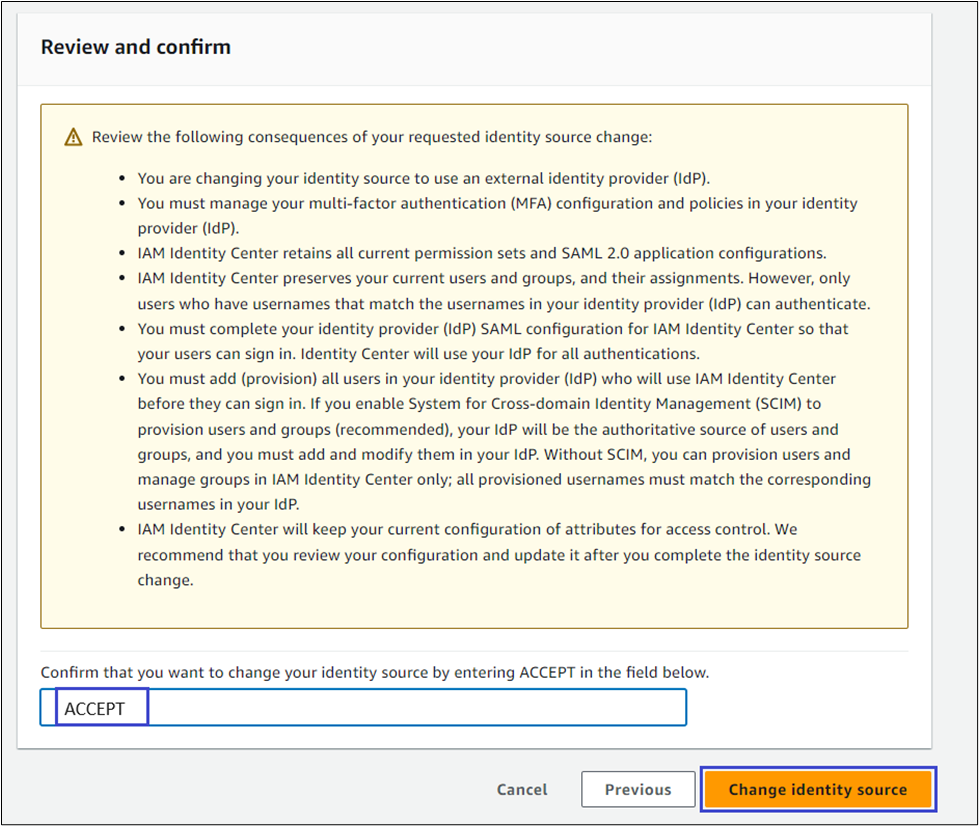Click empty space below the warning panel

pos(473,645)
